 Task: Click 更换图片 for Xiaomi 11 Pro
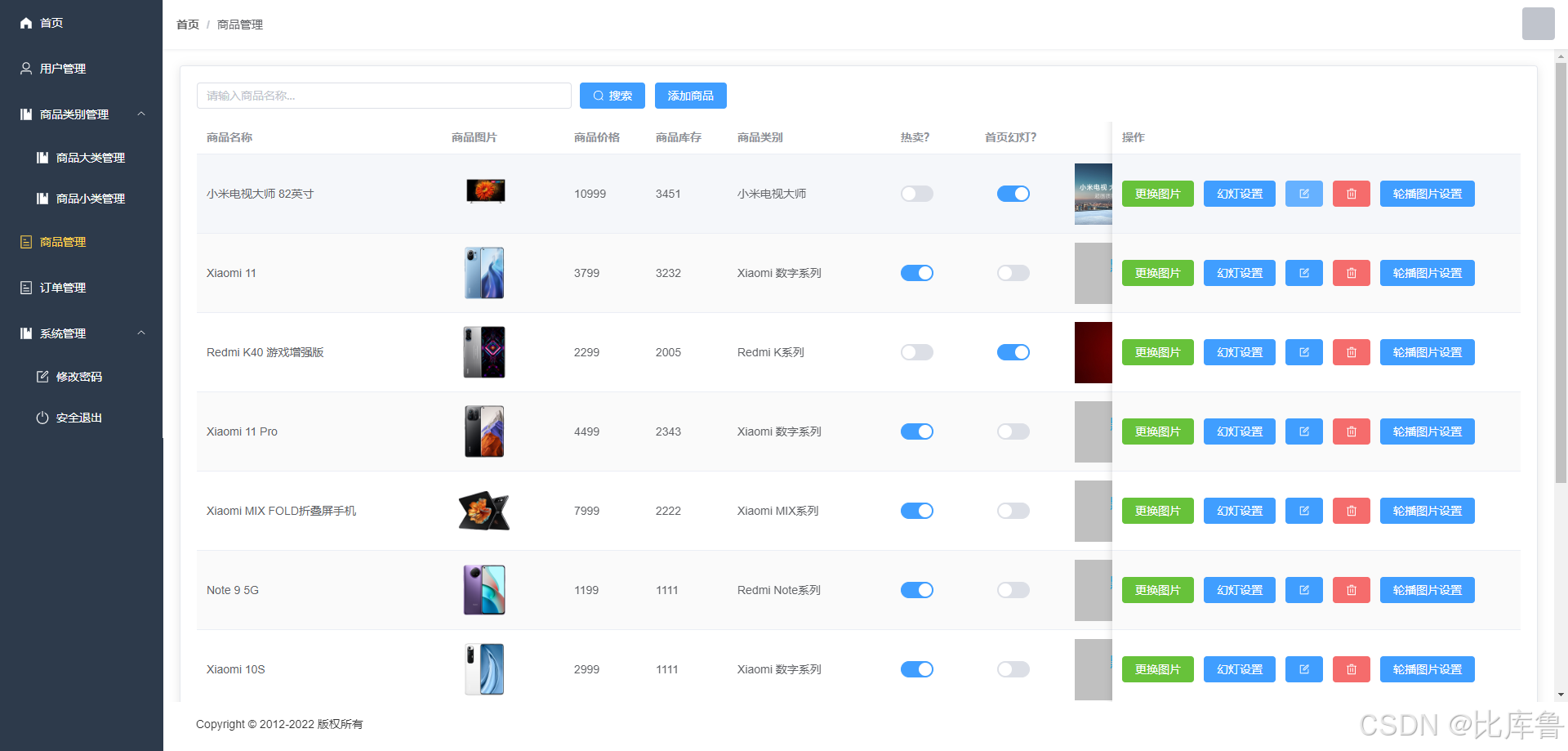(x=1157, y=431)
